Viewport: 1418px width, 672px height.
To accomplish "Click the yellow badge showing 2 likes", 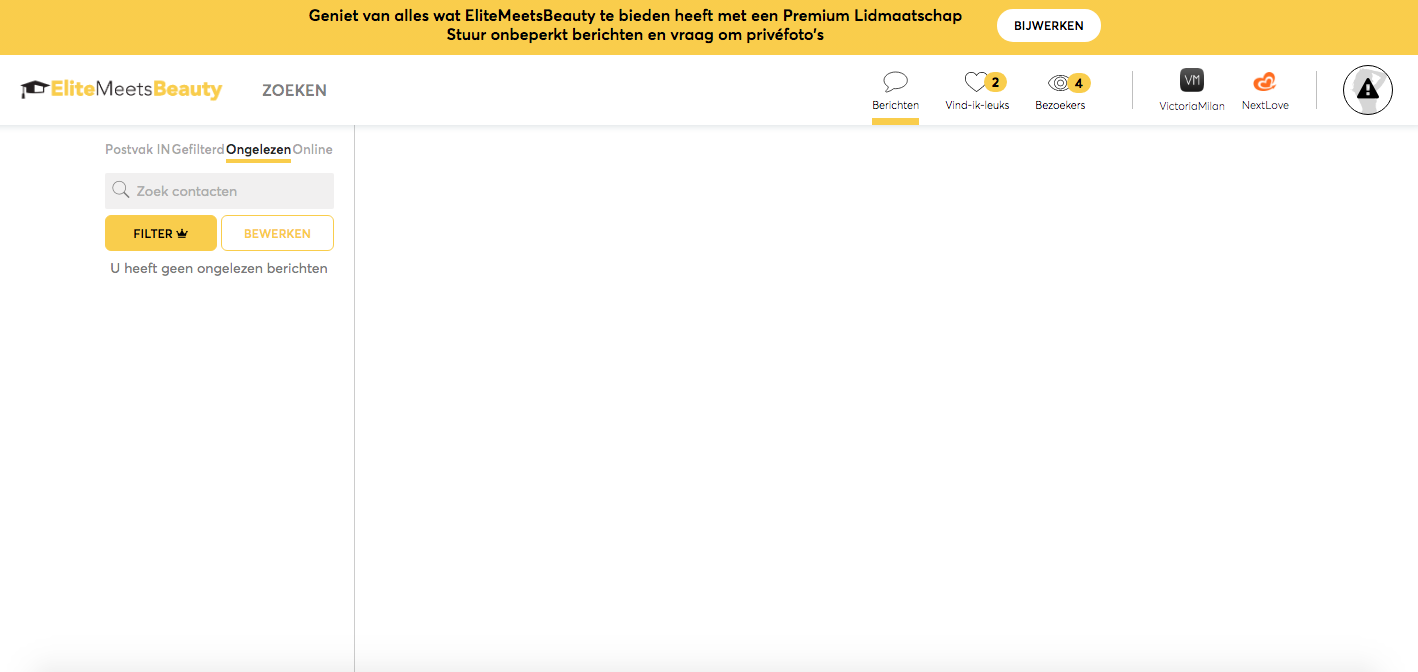I will tap(995, 82).
